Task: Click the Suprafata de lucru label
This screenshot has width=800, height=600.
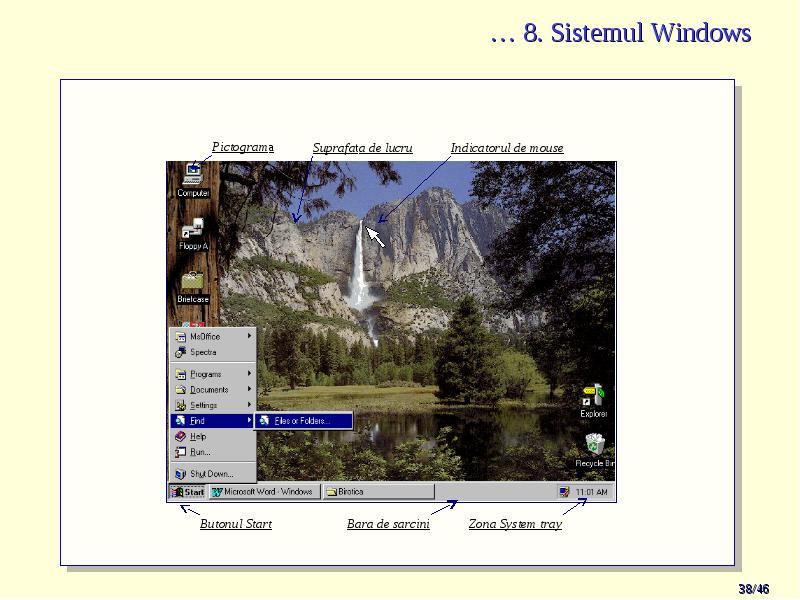Action: pos(362,148)
